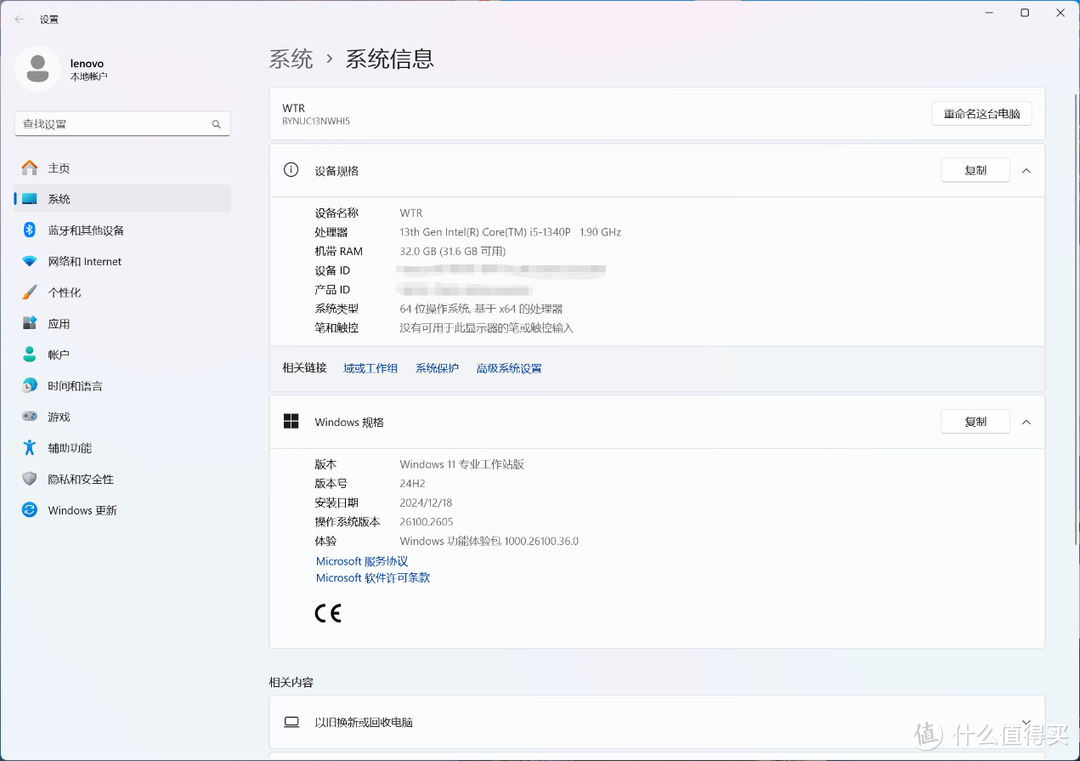The width and height of the screenshot is (1080, 761).
Task: Collapse the Windows 规格 section chevron
Action: pos(1026,422)
